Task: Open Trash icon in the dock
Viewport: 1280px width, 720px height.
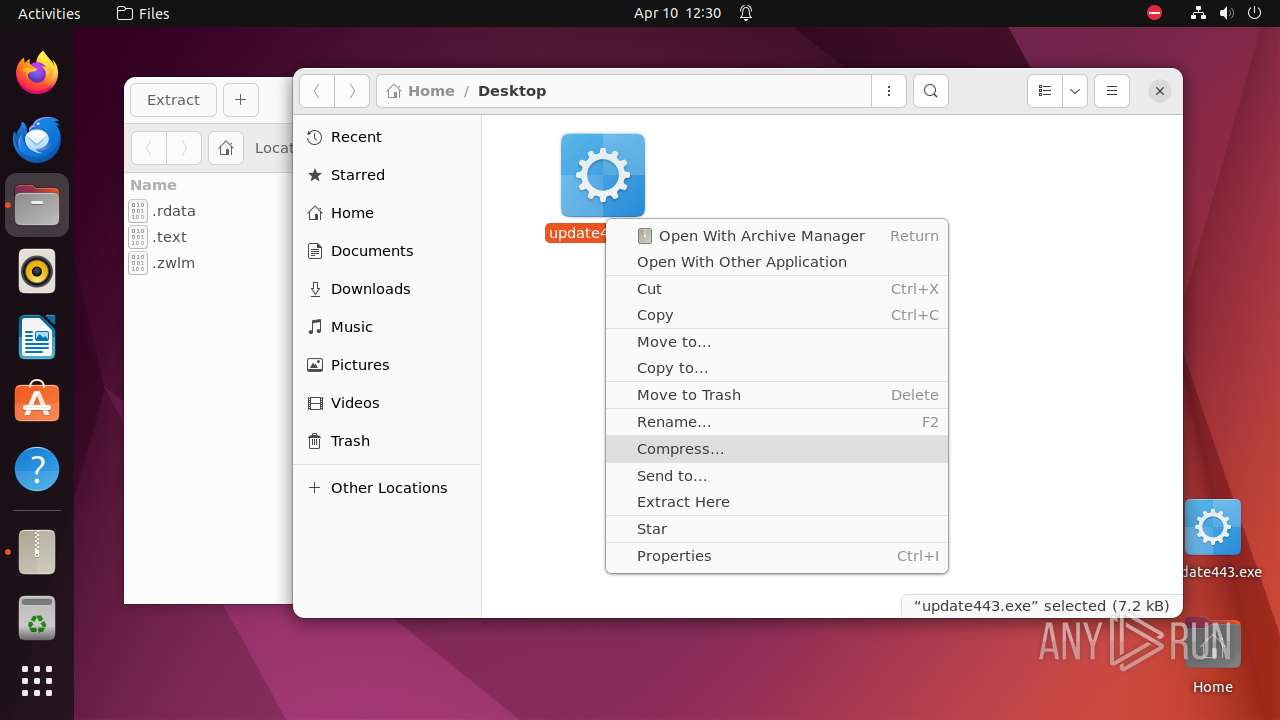Action: pyautogui.click(x=37, y=618)
